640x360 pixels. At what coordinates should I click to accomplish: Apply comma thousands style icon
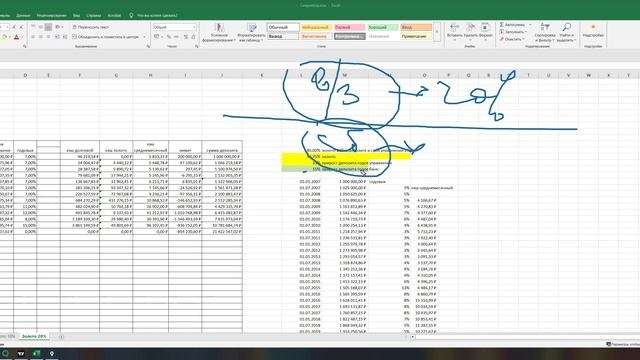coord(176,37)
